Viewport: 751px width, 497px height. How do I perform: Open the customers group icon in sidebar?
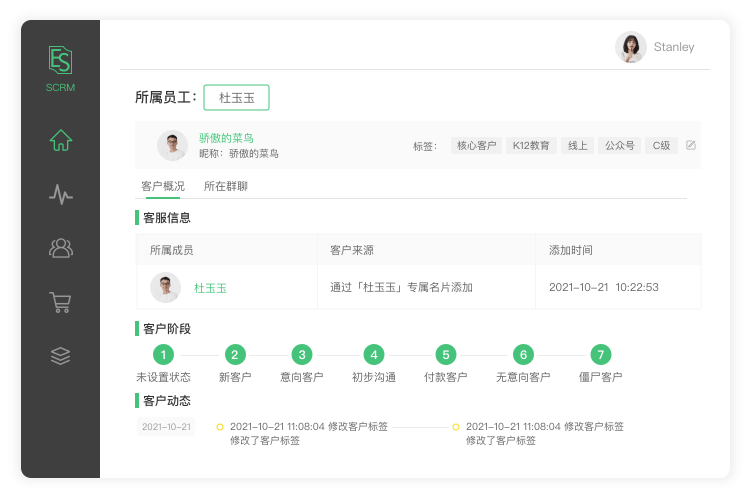click(x=61, y=248)
